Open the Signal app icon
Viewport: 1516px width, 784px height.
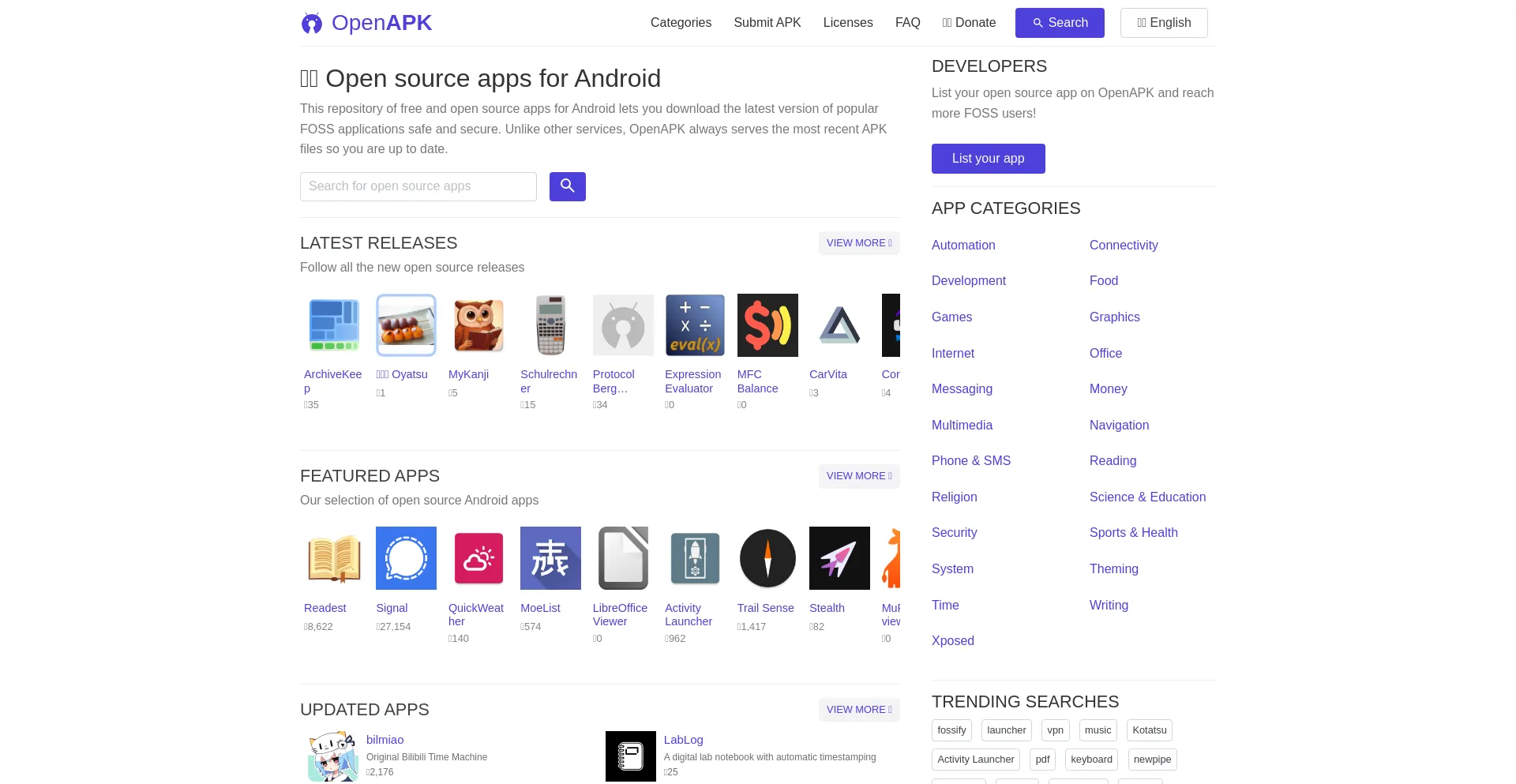click(x=406, y=558)
